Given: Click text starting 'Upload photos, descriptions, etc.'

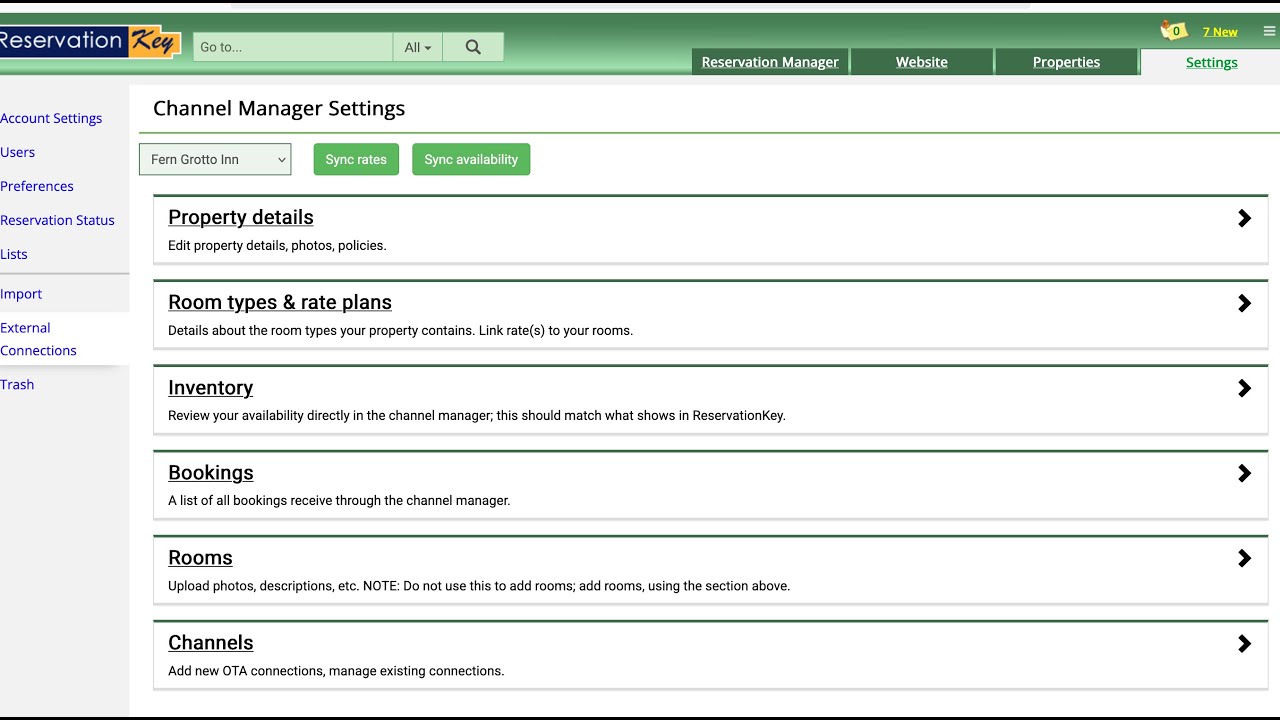Looking at the screenshot, I should click(479, 586).
